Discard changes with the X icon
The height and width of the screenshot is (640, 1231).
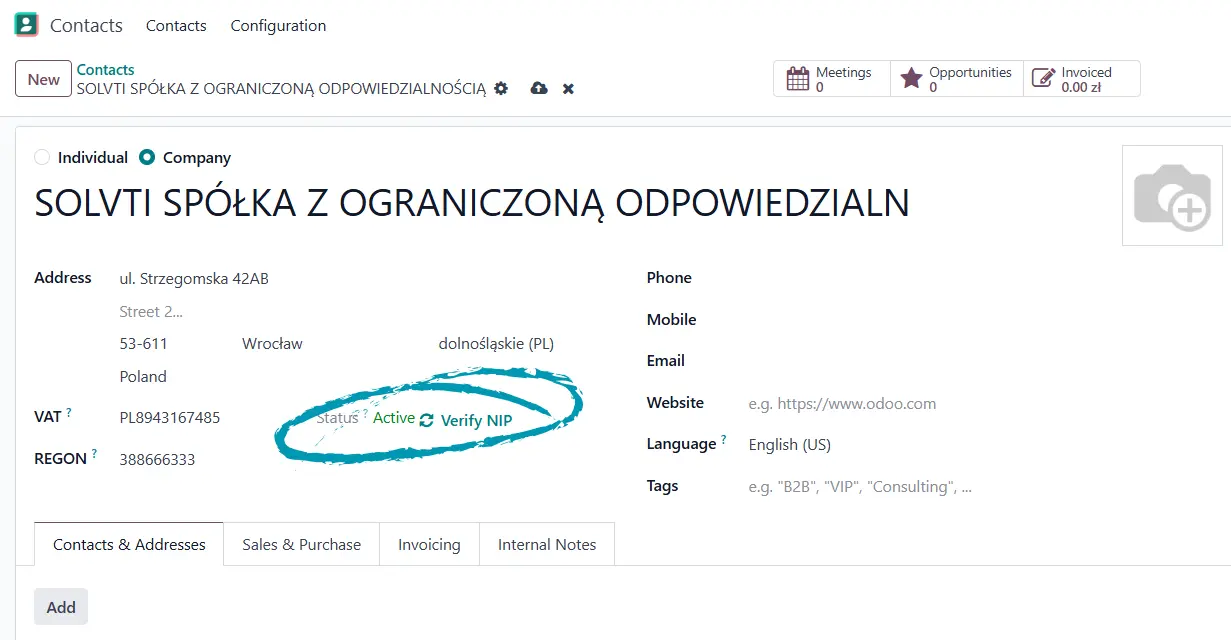coord(568,89)
